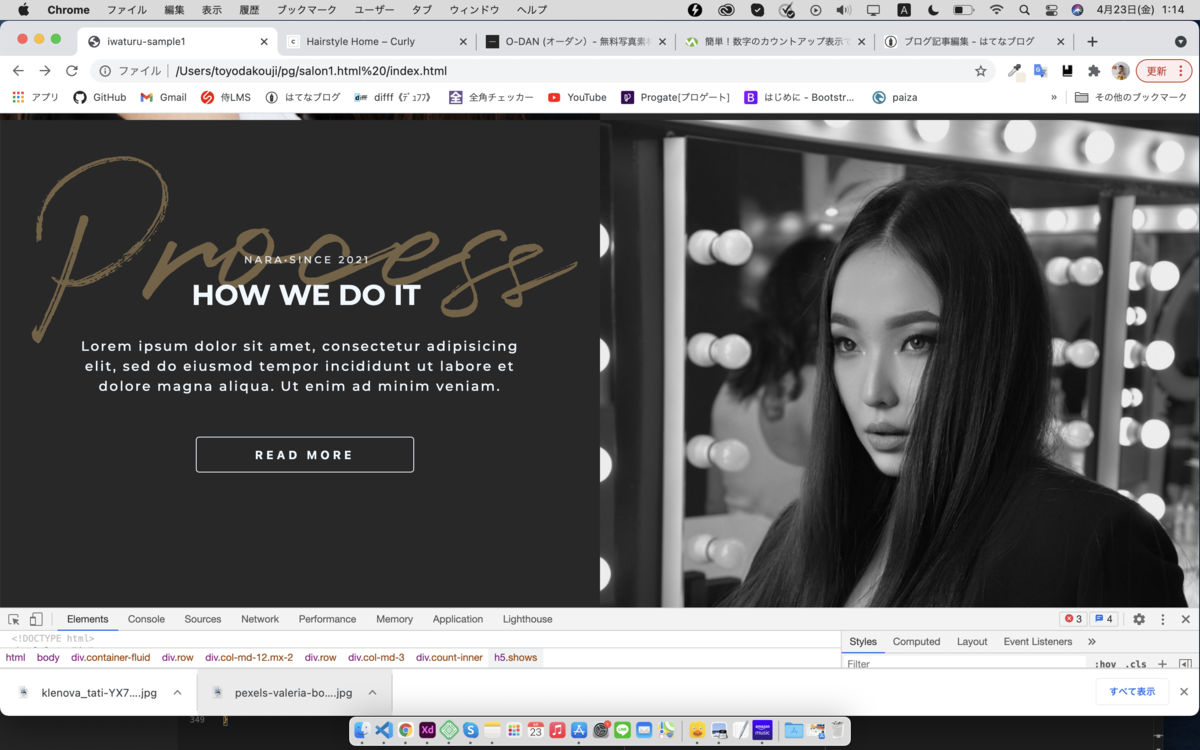Select the h5.shows breadcrumb
The image size is (1200, 750).
515,658
